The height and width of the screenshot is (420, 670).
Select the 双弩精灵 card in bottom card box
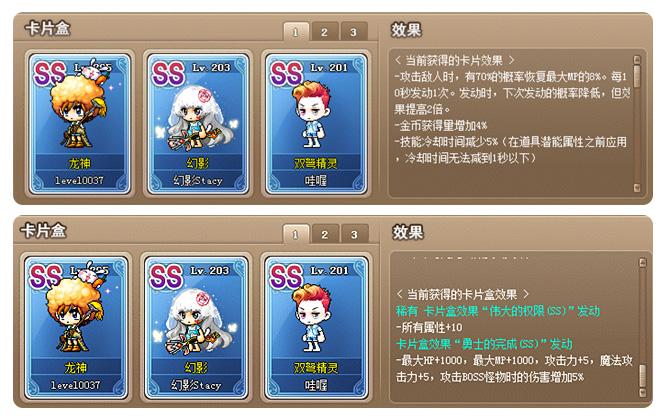[x=316, y=328]
